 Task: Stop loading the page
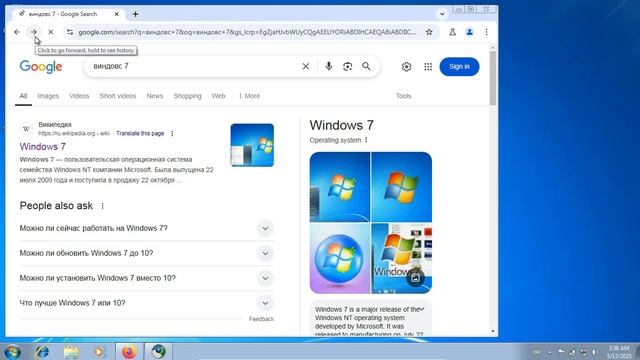pyautogui.click(x=51, y=32)
